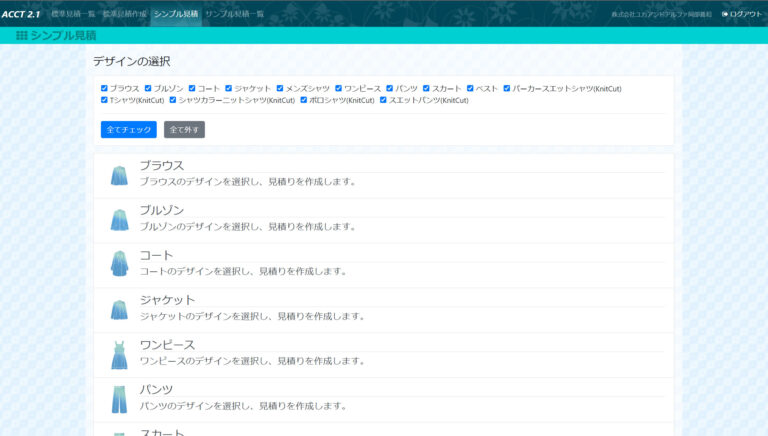Screen dimensions: 768x436
Task: Click text ブルゾンのデザインを選択し、見積りを作成します。
Action: pos(248,227)
